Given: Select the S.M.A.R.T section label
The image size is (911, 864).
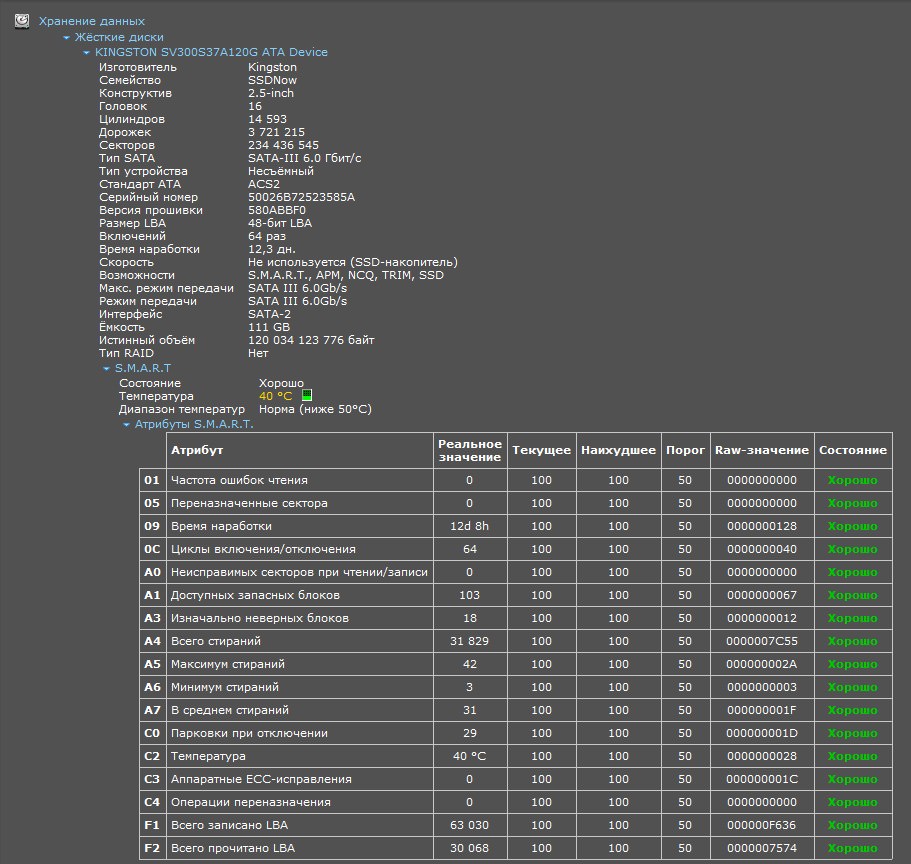Looking at the screenshot, I should (143, 368).
